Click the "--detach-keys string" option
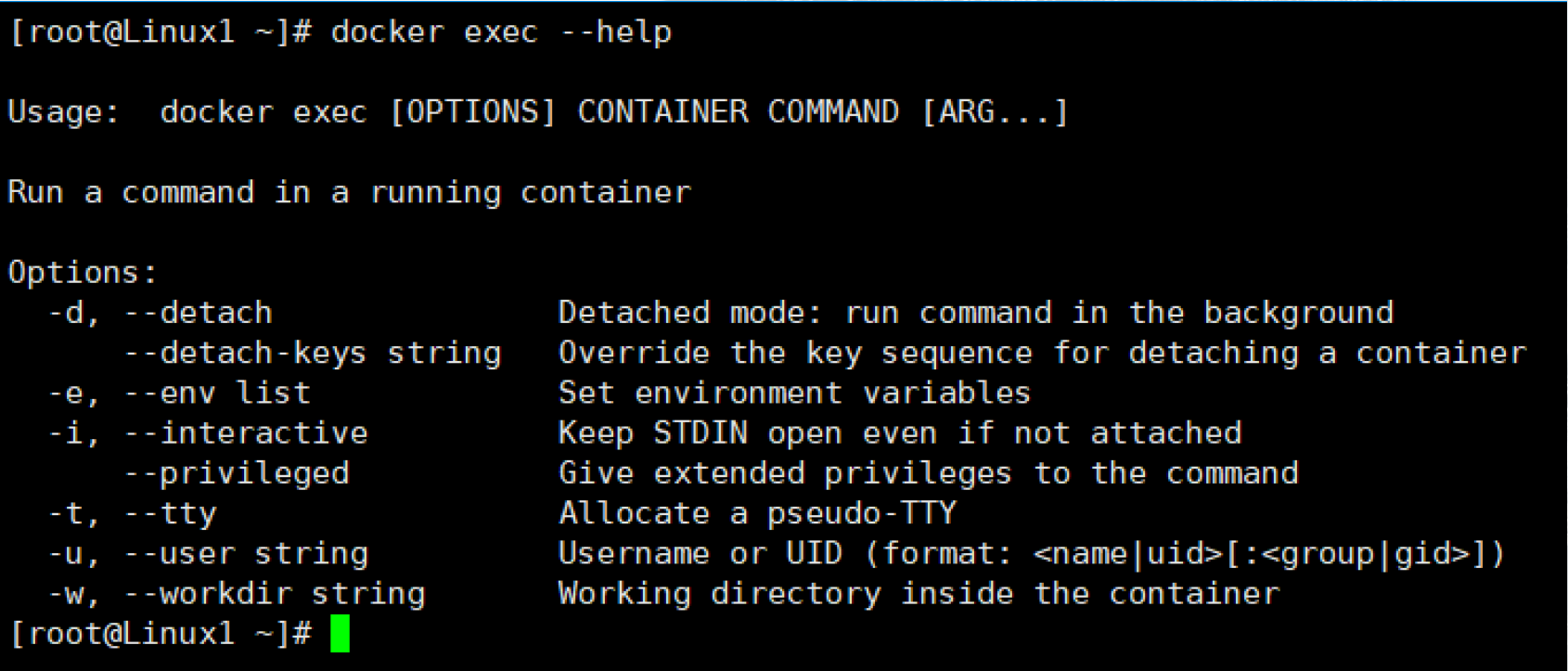Screen dimensions: 1568x671 tap(312, 353)
